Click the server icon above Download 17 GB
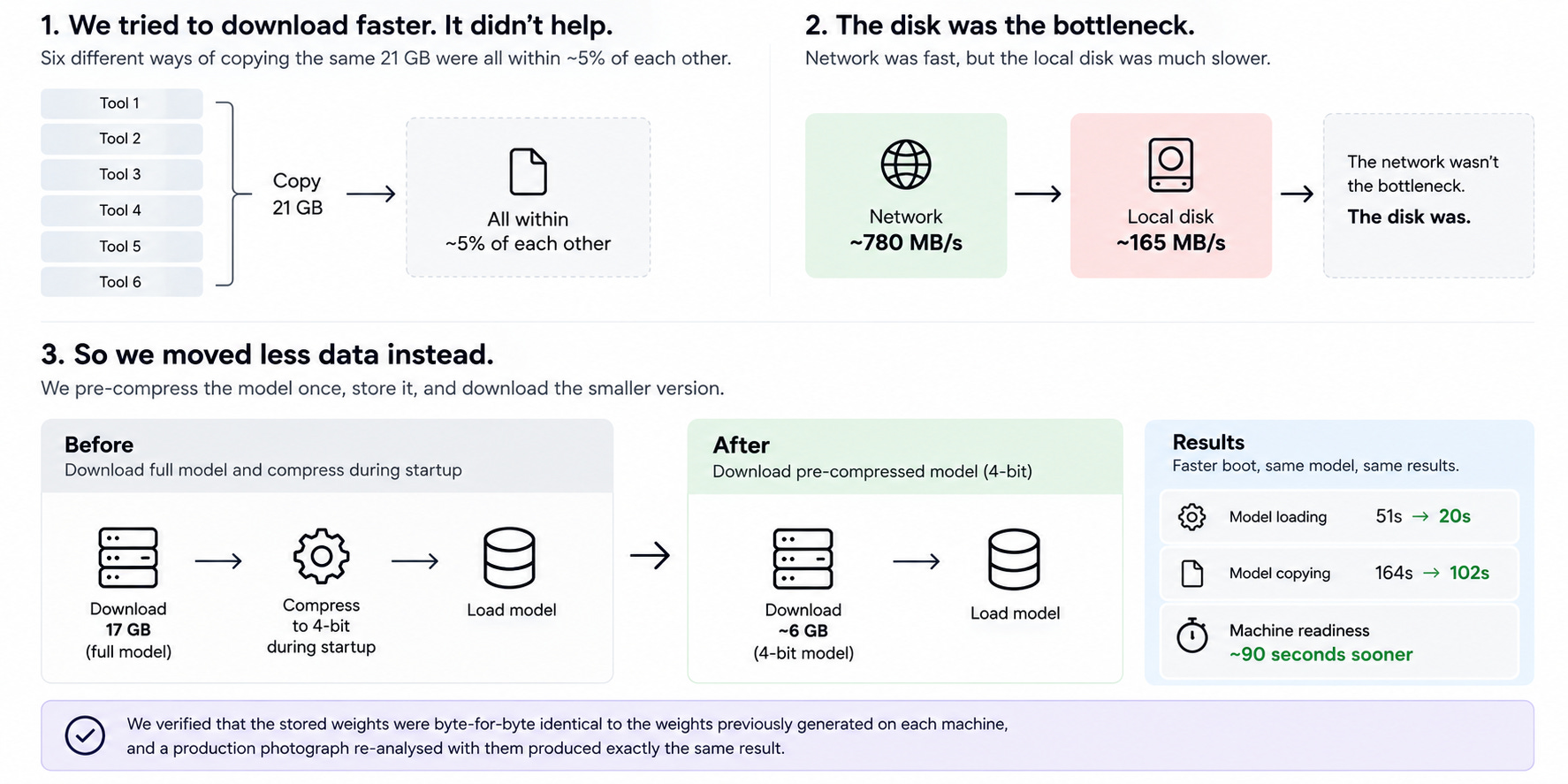Viewport: 1568px width, 784px height. click(x=128, y=558)
